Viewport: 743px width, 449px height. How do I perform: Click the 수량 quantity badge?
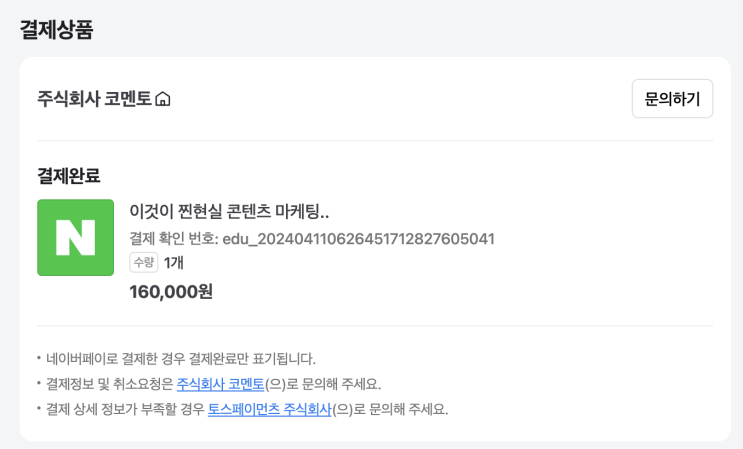tap(143, 263)
